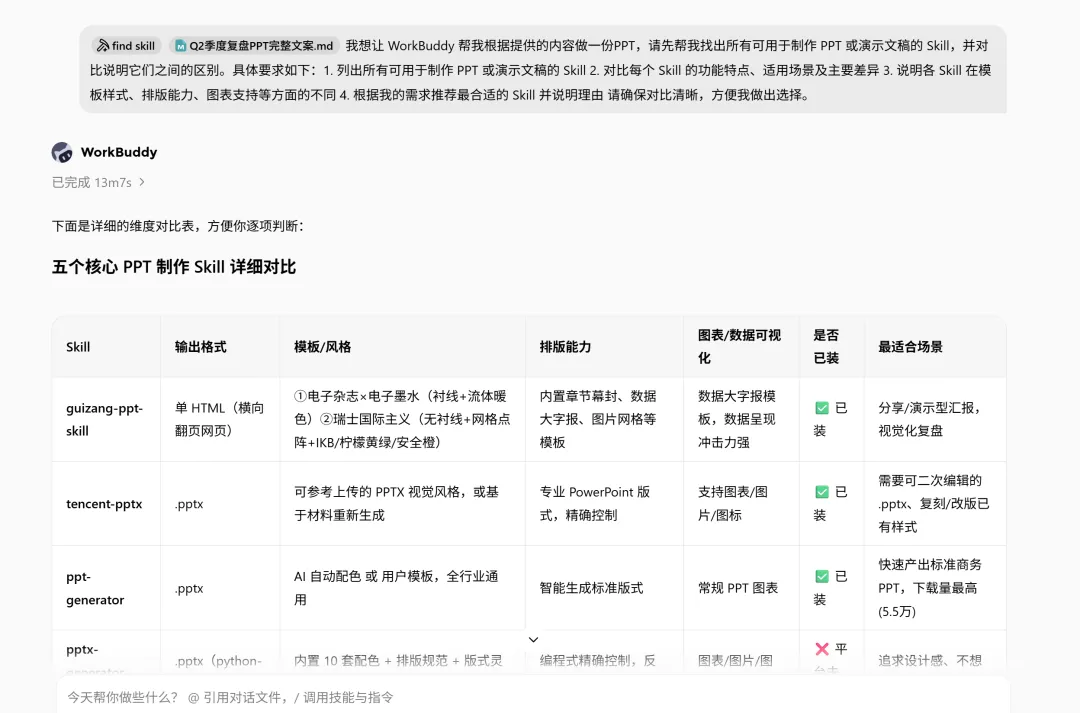Screen dimensions: 1080x713
Task: Click the 模板/风格 column header
Action: pyautogui.click(x=402, y=347)
